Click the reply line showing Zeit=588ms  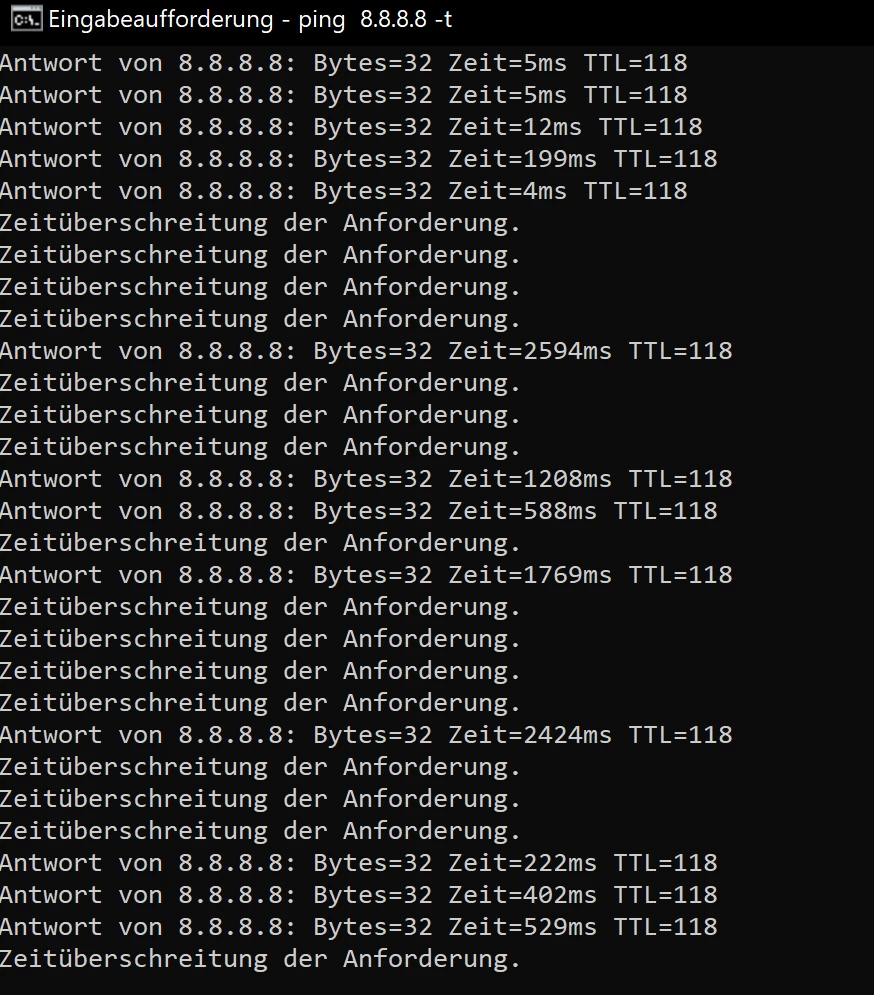pyautogui.click(x=359, y=511)
